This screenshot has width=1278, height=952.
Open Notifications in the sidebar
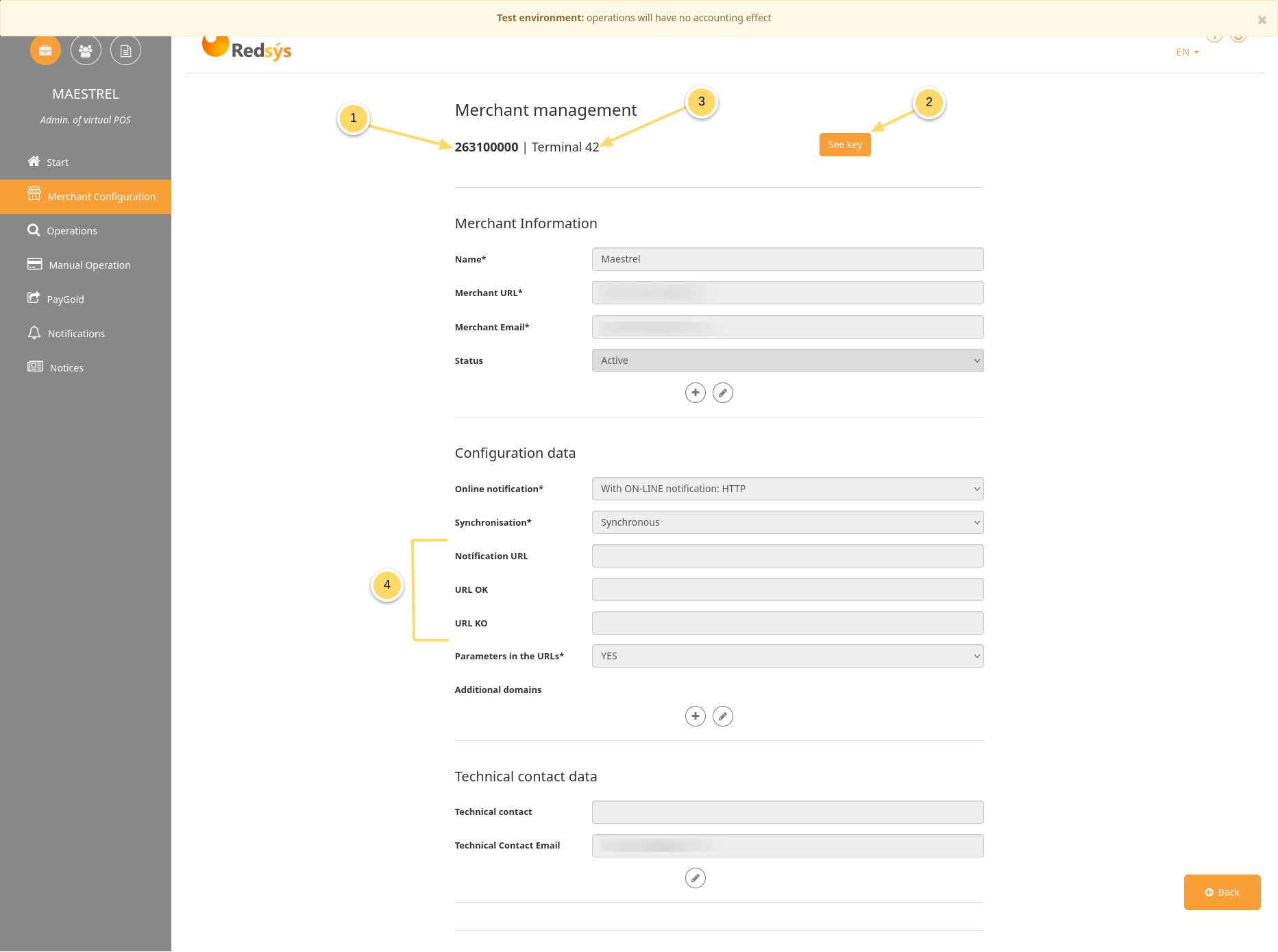click(75, 334)
